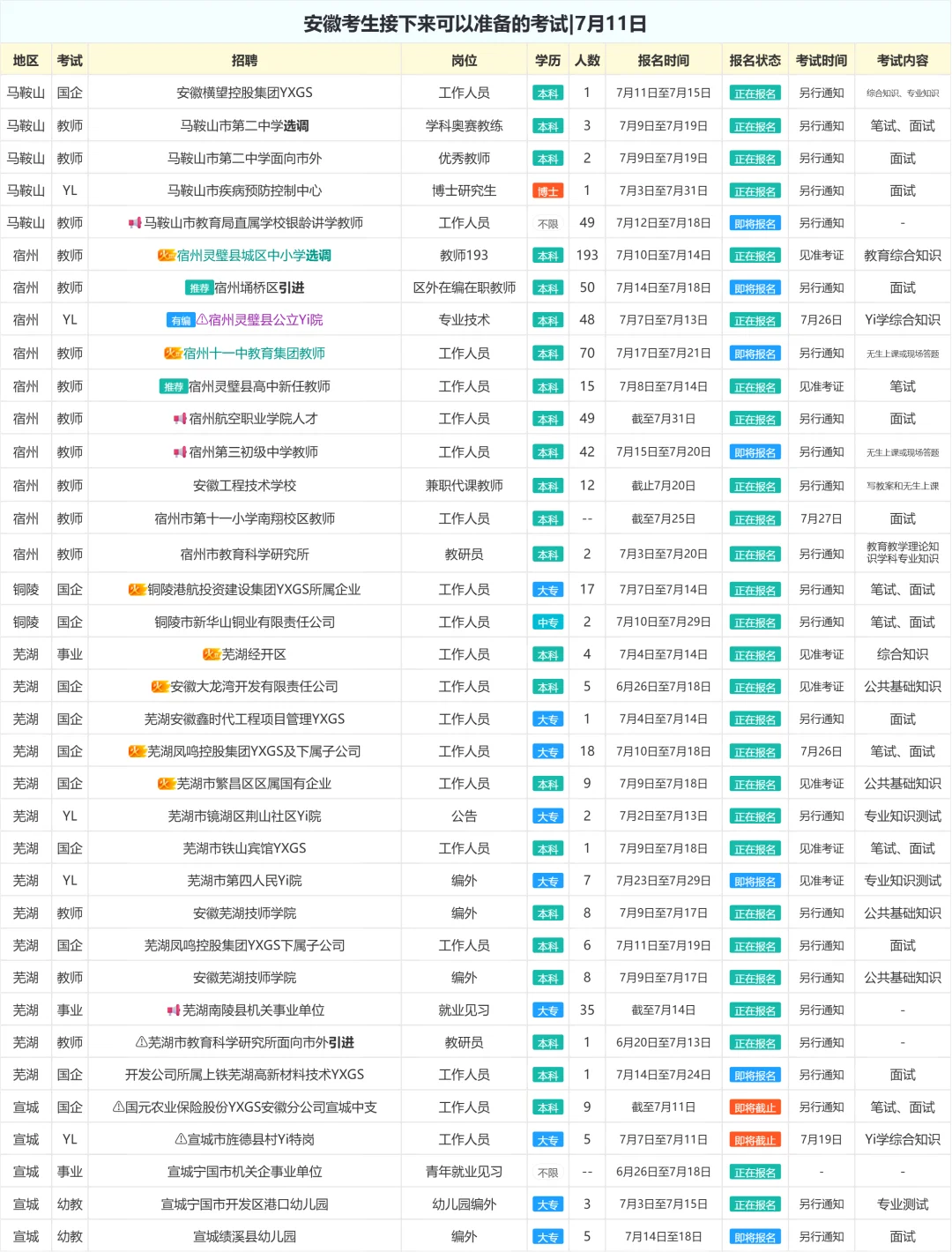Image resolution: width=952 pixels, height=1252 pixels.
Task: Click 有编 tag before 宿州灵璧县公立Yi院
Action: tap(181, 320)
